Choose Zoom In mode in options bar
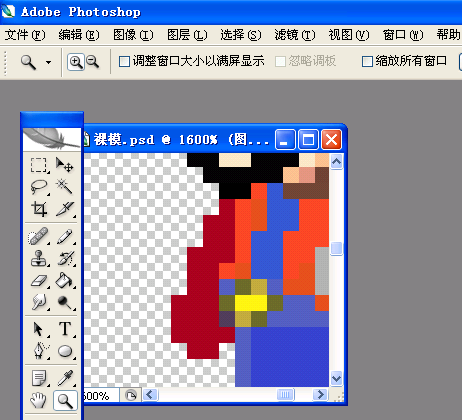462x420 pixels. pyautogui.click(x=76, y=62)
